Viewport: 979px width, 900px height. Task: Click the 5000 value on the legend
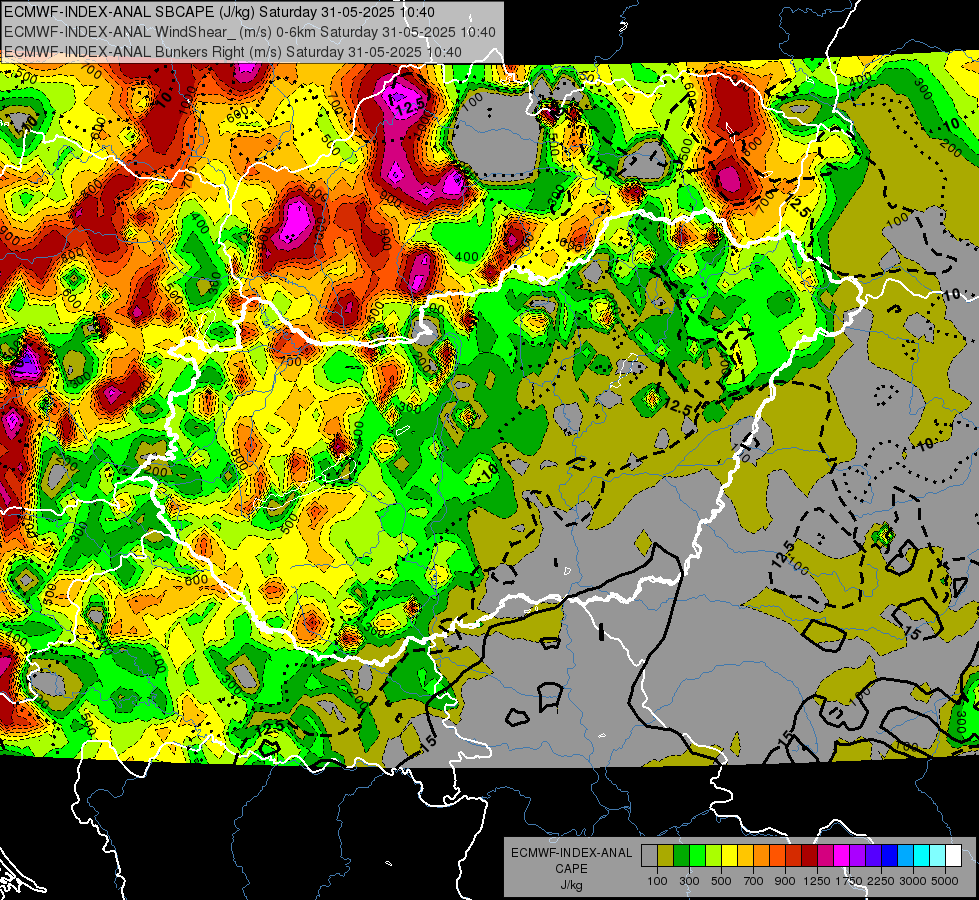click(x=945, y=881)
